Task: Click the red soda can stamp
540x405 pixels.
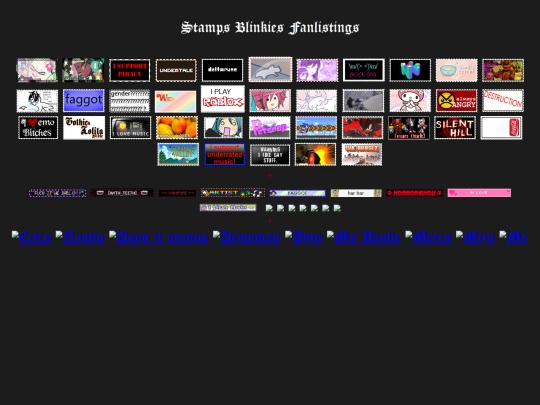Action: pyautogui.click(x=501, y=128)
